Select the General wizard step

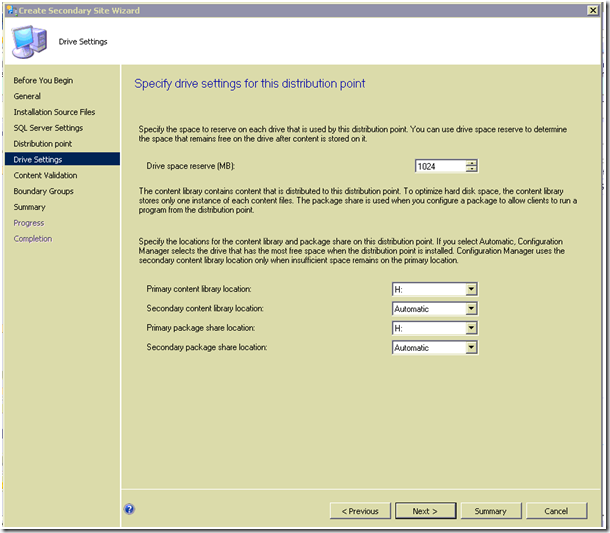point(27,96)
